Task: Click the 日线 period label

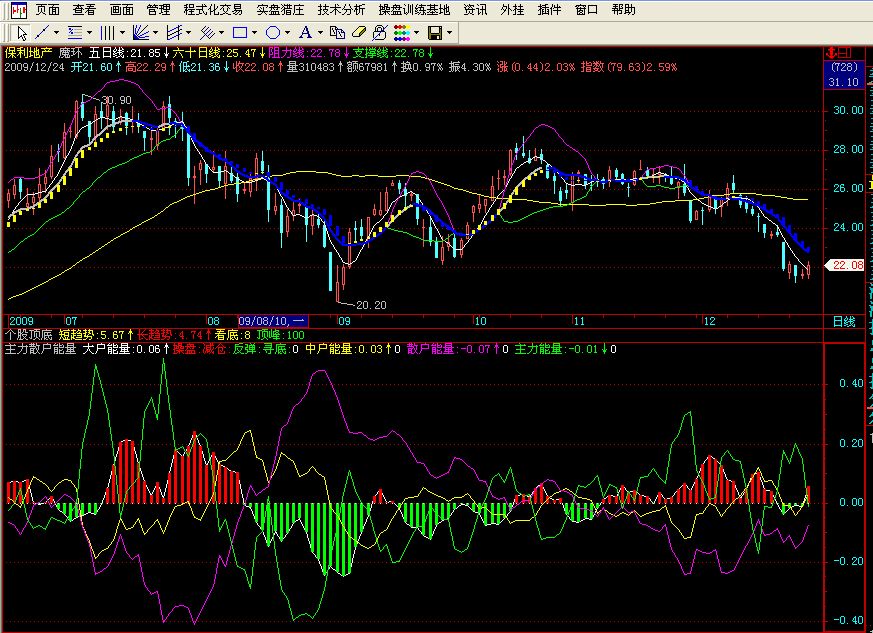Action: click(x=843, y=321)
